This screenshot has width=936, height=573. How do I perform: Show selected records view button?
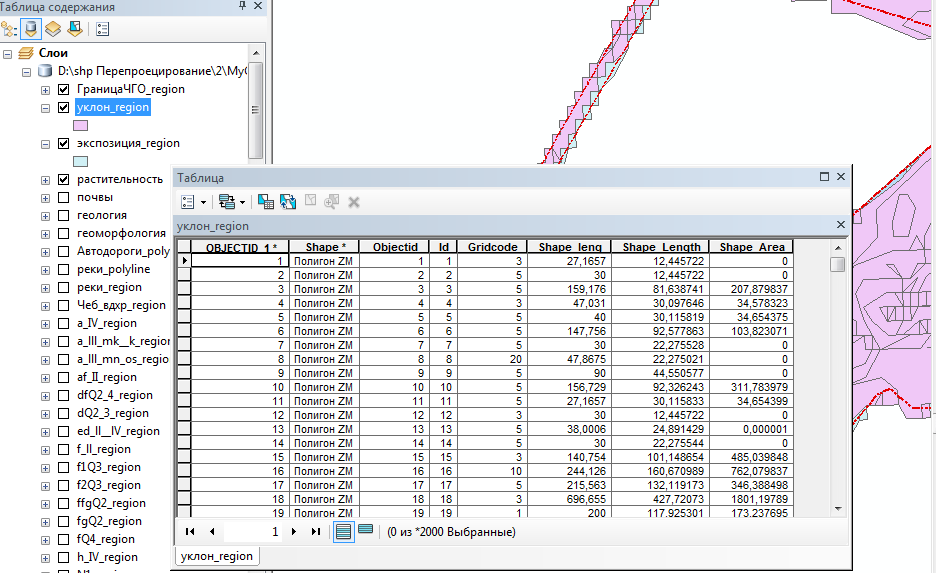(x=366, y=531)
